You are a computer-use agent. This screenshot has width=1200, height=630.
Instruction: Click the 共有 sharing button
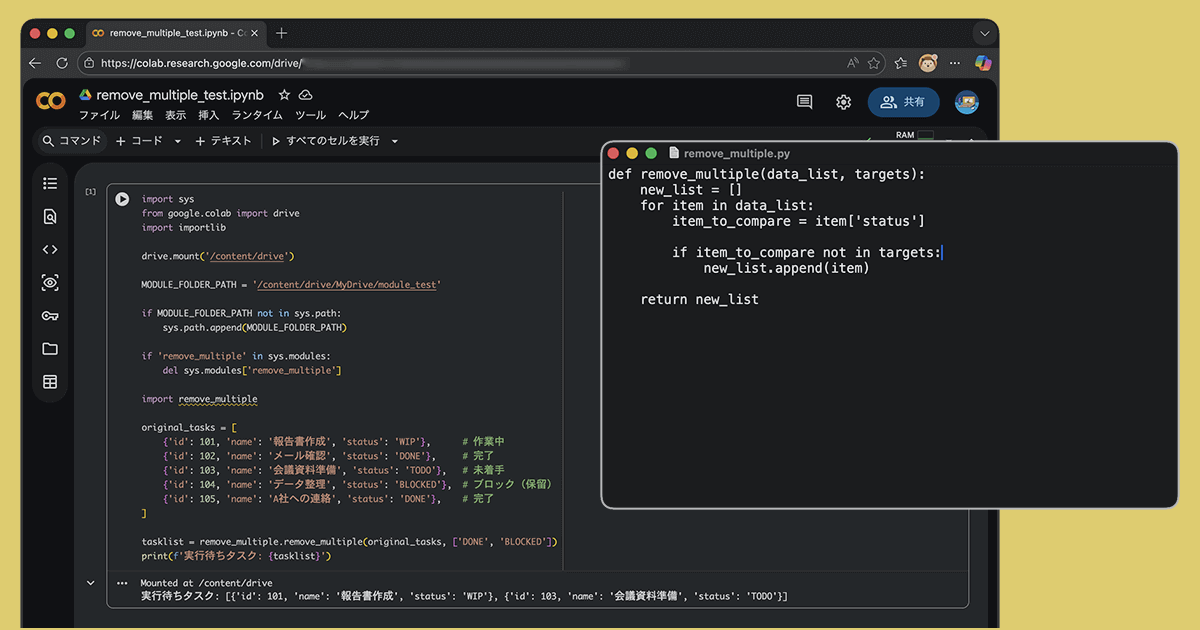point(904,101)
